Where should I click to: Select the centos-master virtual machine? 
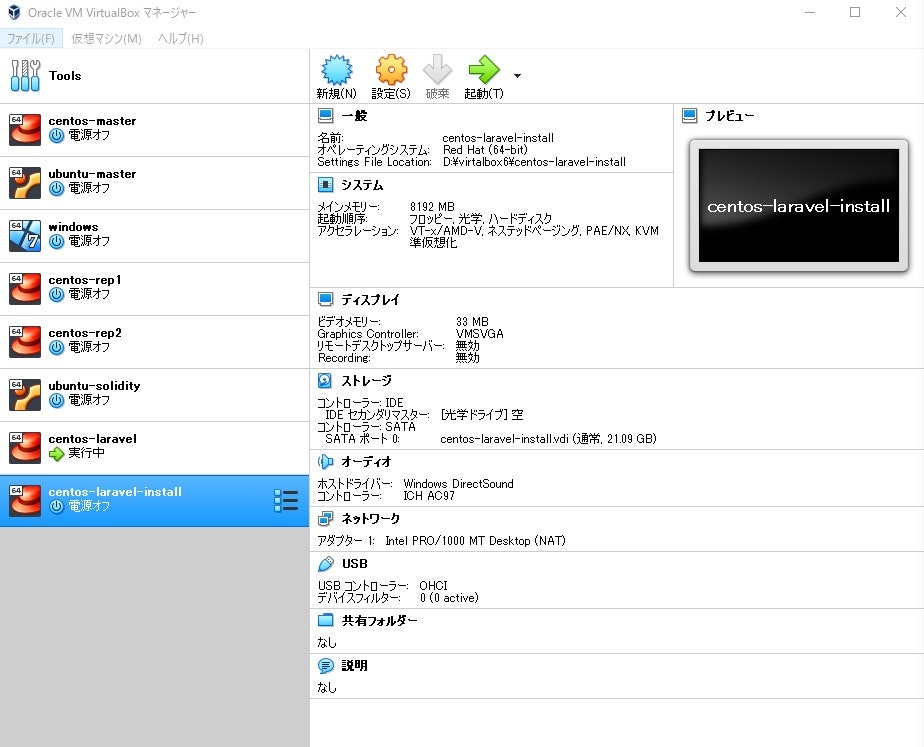[154, 130]
